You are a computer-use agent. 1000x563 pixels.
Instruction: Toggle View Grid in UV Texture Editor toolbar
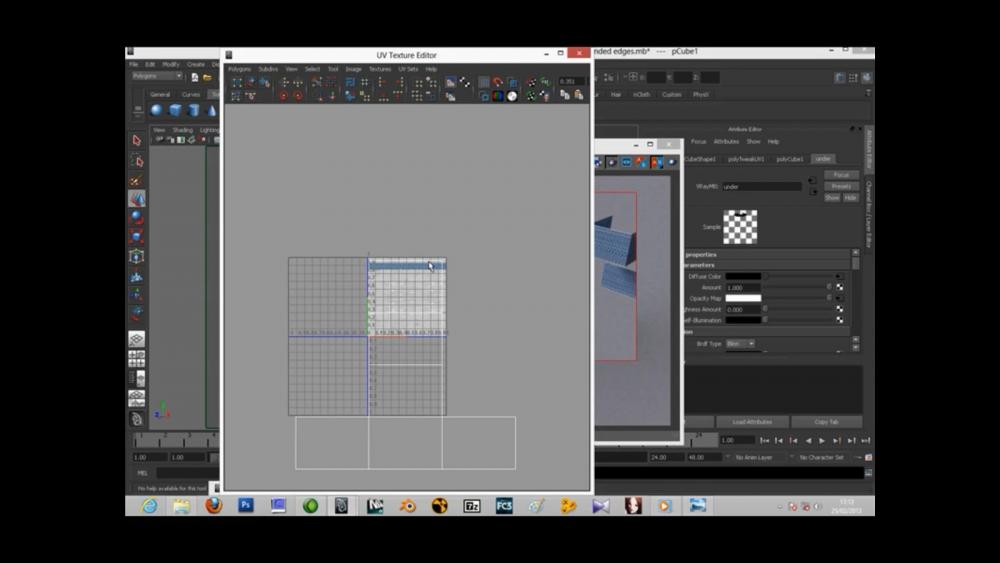click(484, 82)
